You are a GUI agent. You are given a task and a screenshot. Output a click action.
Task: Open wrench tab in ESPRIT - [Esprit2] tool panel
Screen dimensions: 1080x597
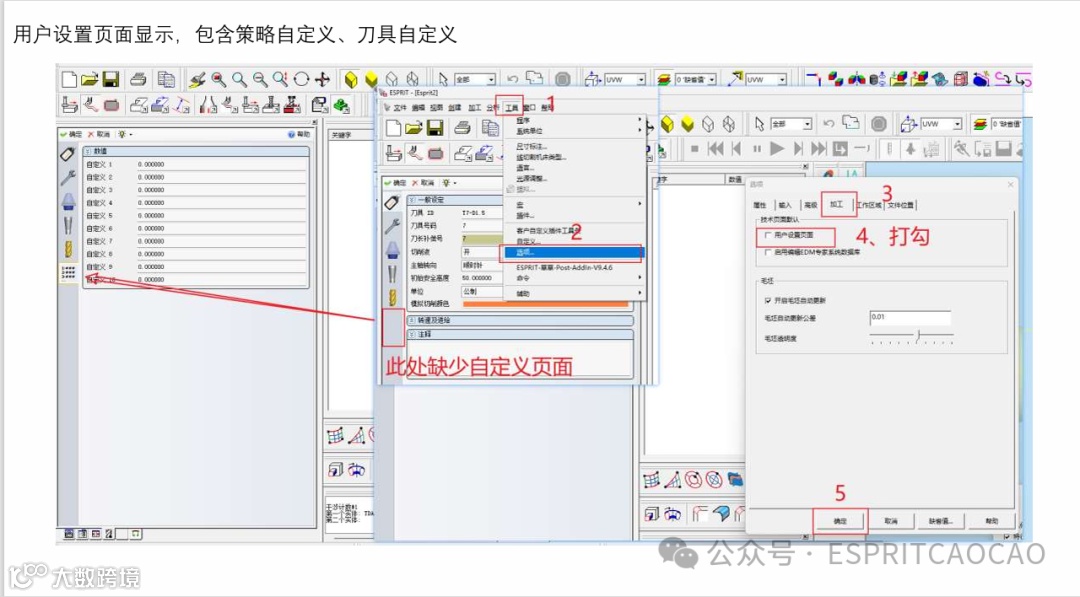point(393,226)
